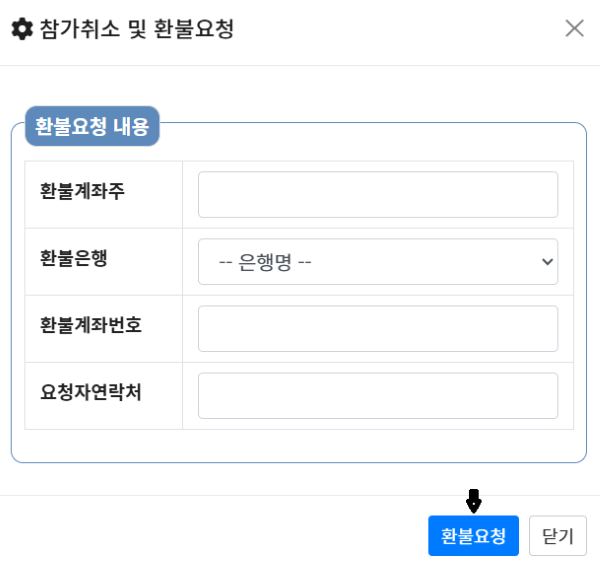Viewport: 600px width, 565px height.
Task: Expand the 환불은행 dropdown chevron
Action: click(x=547, y=262)
